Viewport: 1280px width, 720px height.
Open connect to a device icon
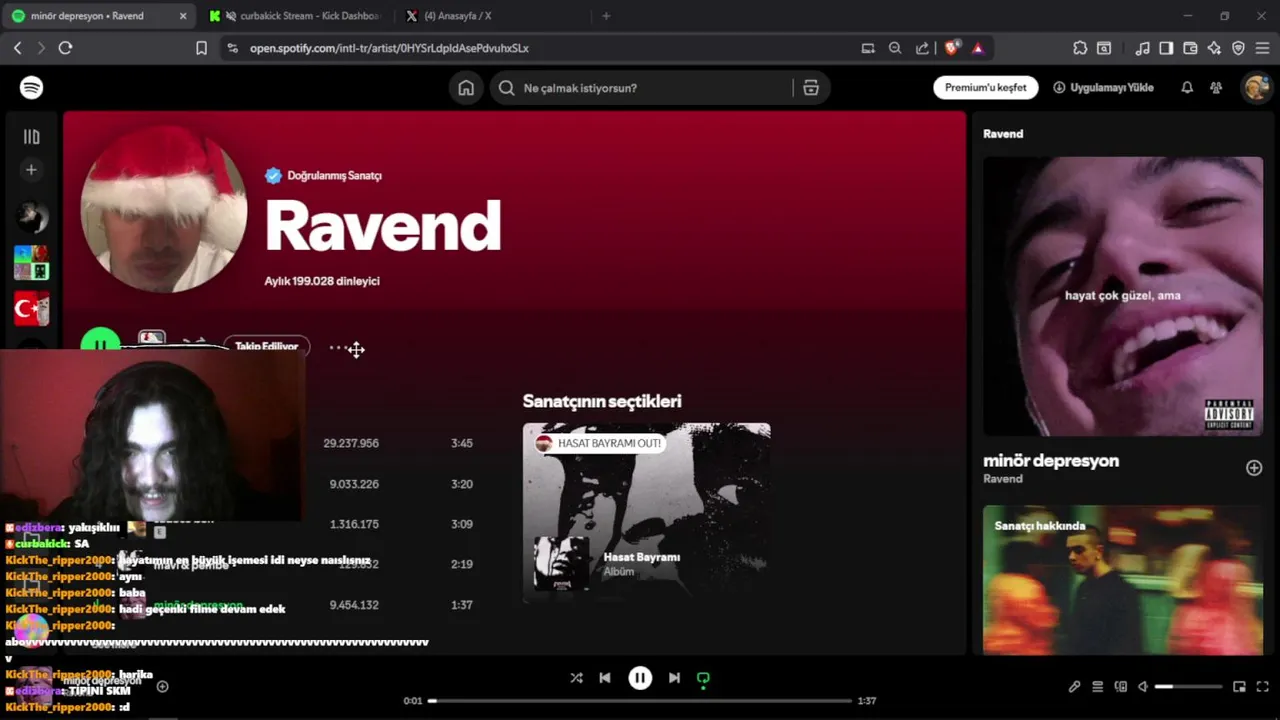1120,687
